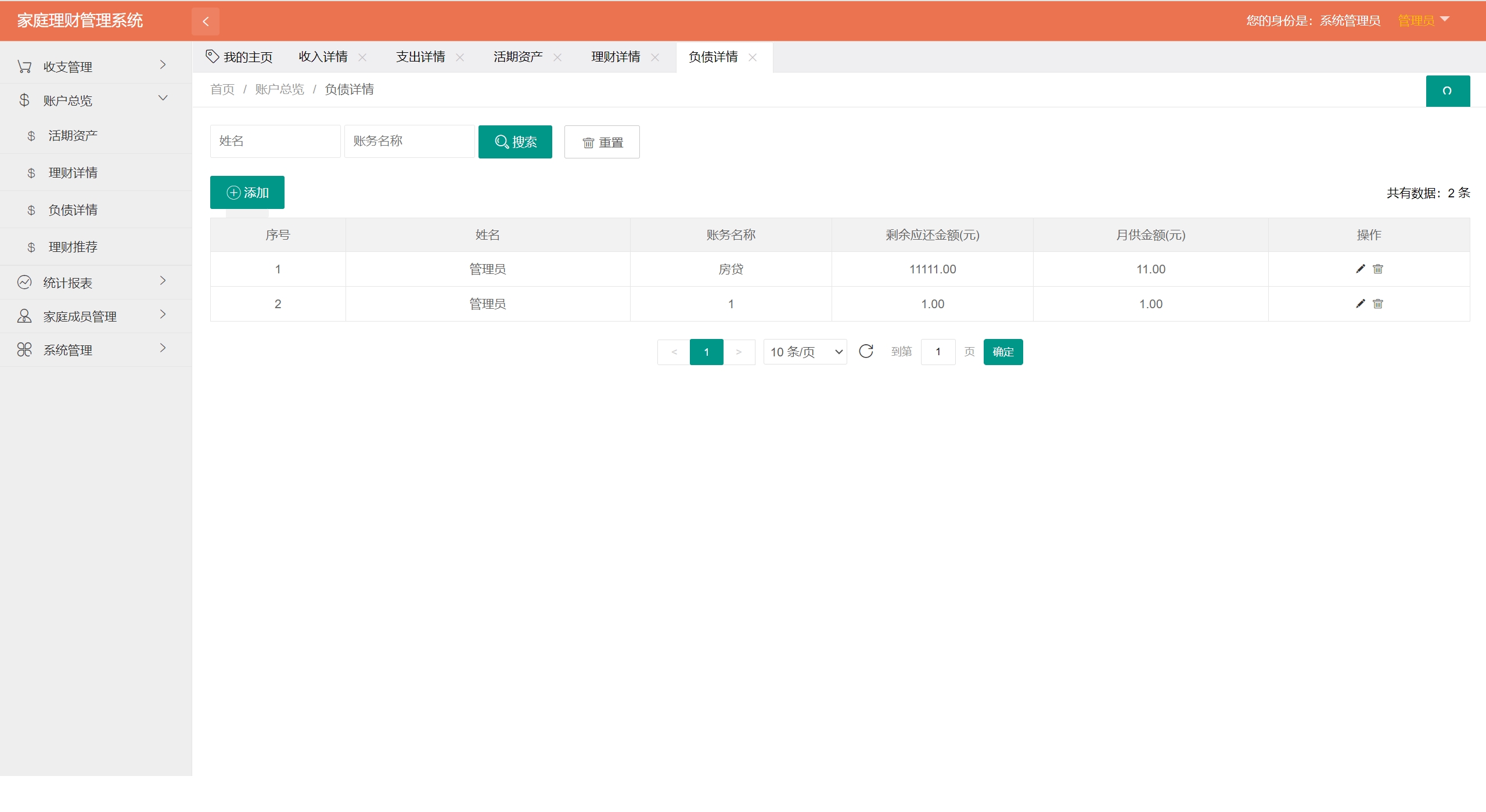This screenshot has height=812, width=1486.
Task: Close the 理财详情 tab
Action: click(655, 57)
